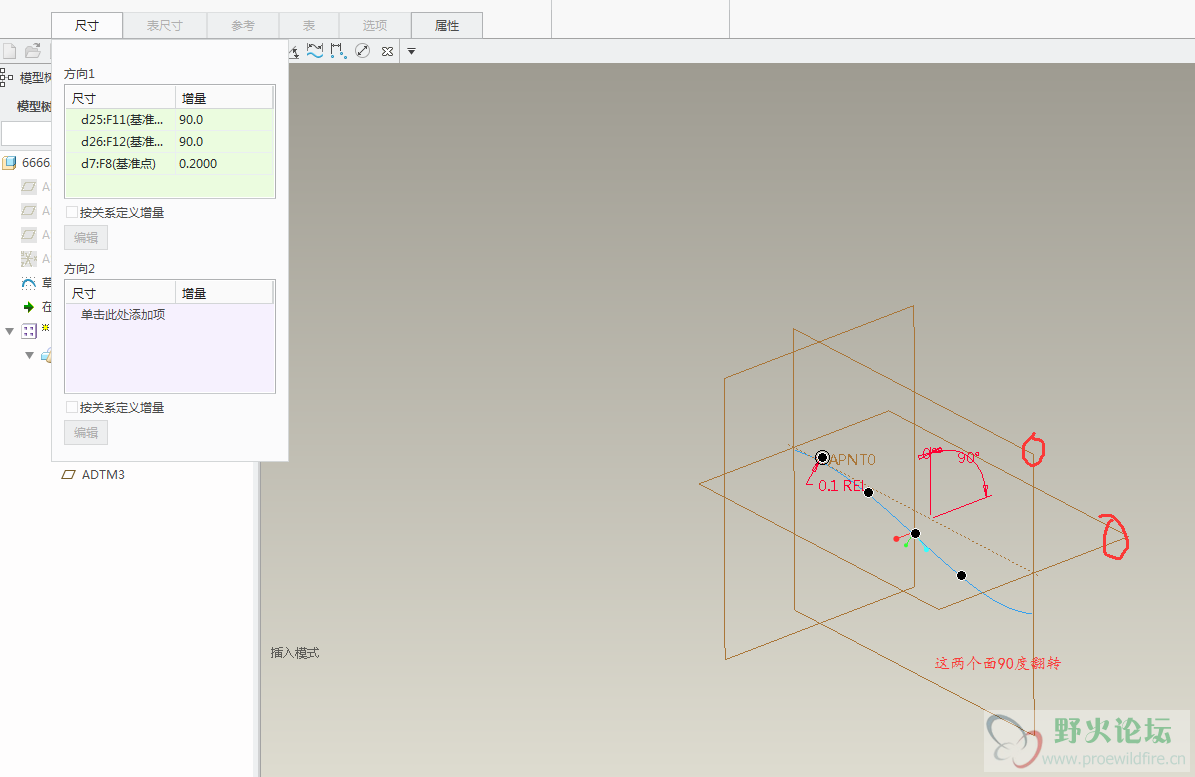The height and width of the screenshot is (777, 1195).
Task: Click 尺寸 column header in 方向2 table
Action: [120, 293]
